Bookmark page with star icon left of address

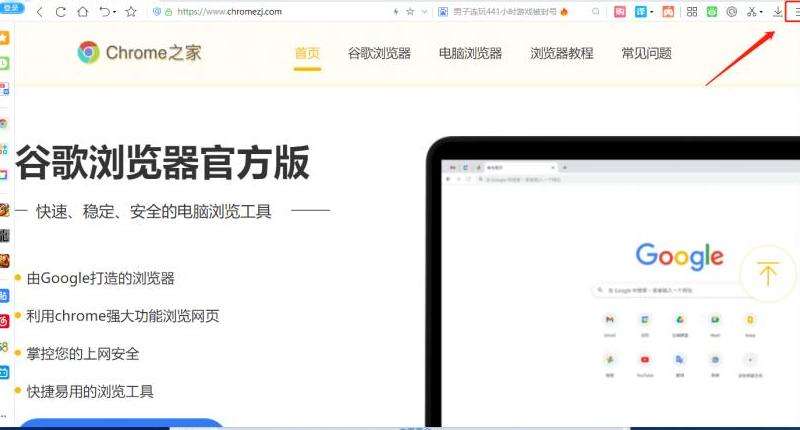tap(131, 11)
